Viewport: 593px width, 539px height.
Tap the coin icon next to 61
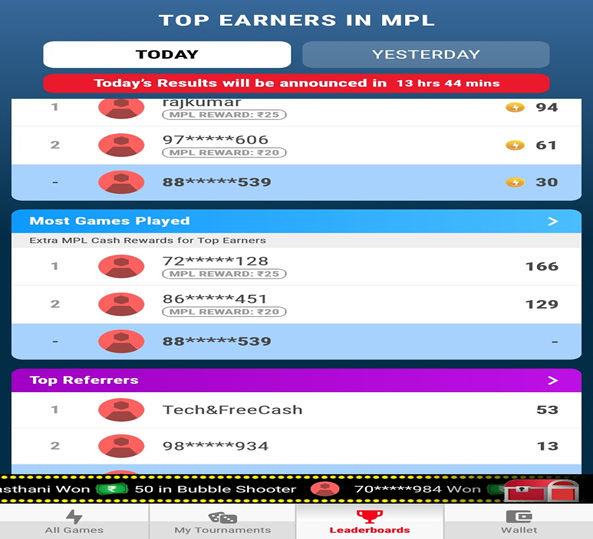[515, 145]
